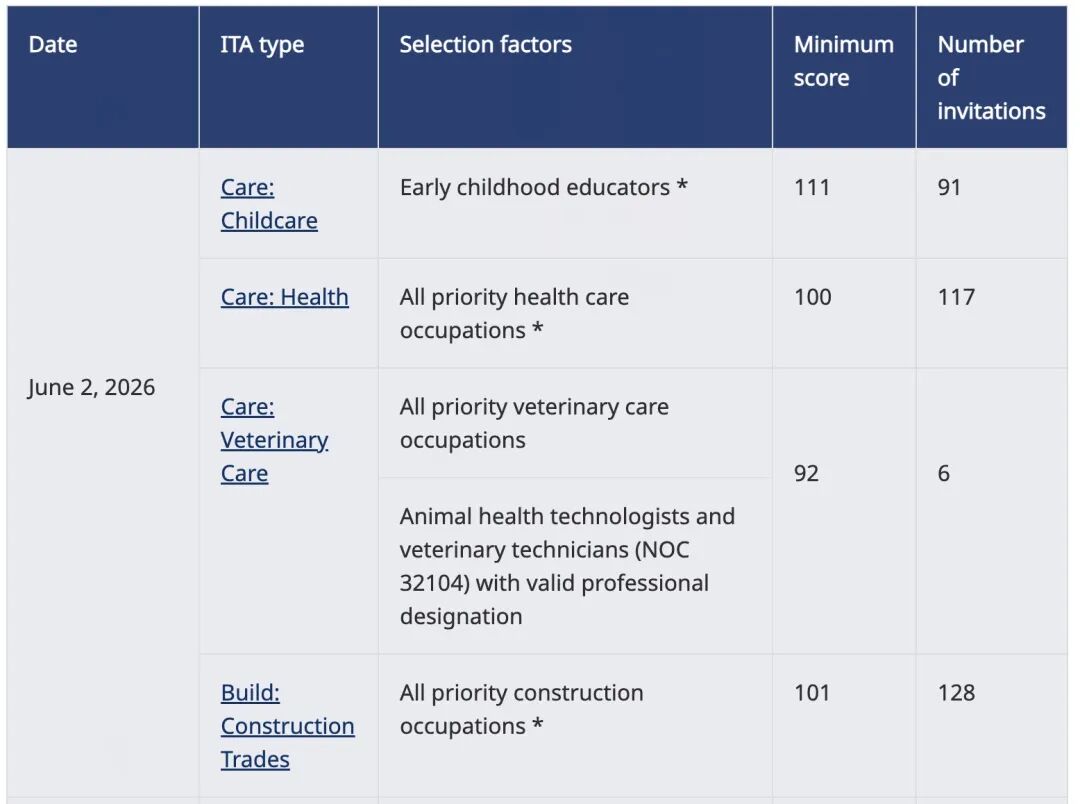Open the Build: Construction Trades link
This screenshot has height=804, width=1080.
click(x=287, y=725)
